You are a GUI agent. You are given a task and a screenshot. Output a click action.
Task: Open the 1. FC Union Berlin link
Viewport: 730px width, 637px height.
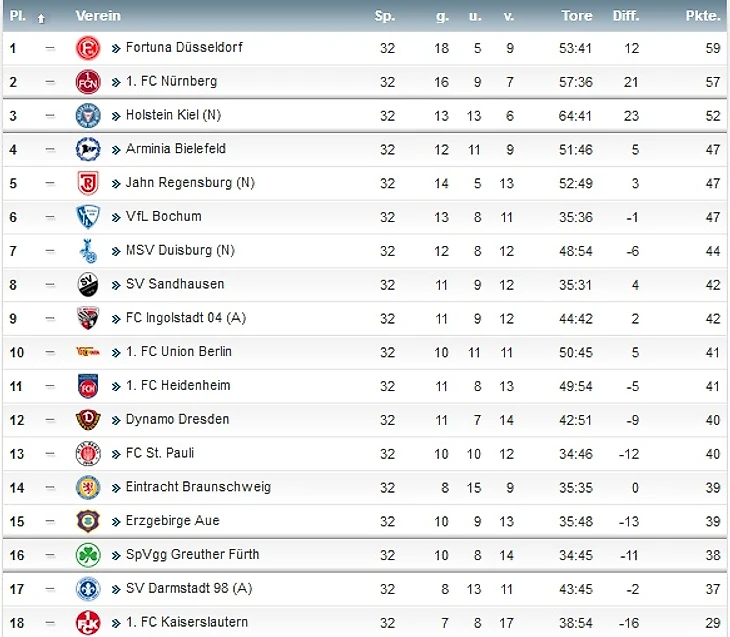(178, 351)
